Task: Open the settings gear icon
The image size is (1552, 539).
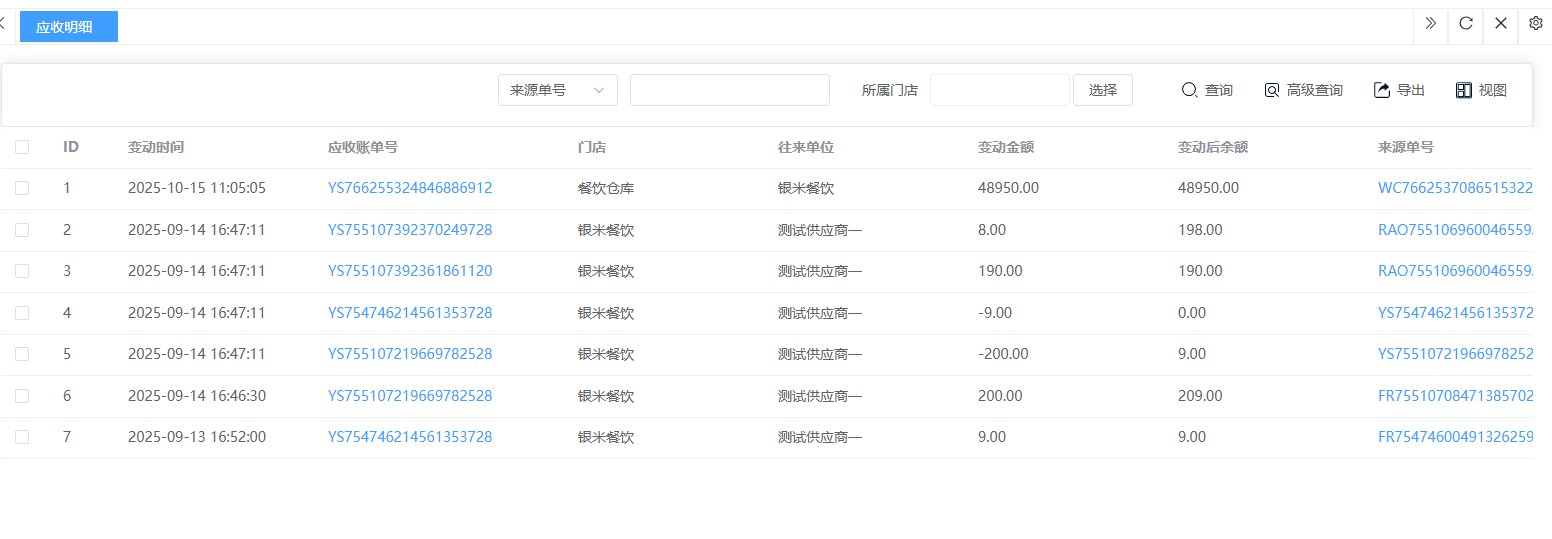Action: 1536,24
